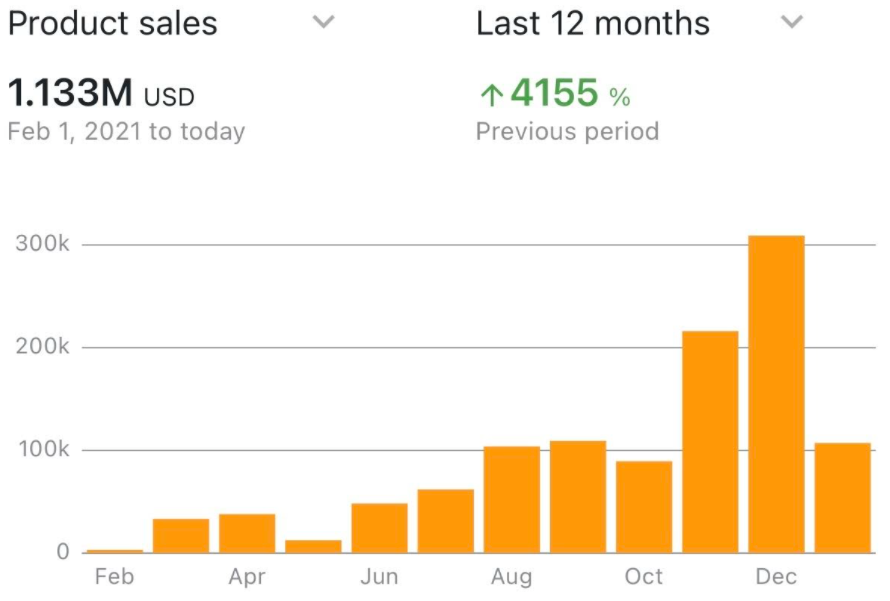Click the August sales bar
The image size is (890, 601).
(x=512, y=499)
